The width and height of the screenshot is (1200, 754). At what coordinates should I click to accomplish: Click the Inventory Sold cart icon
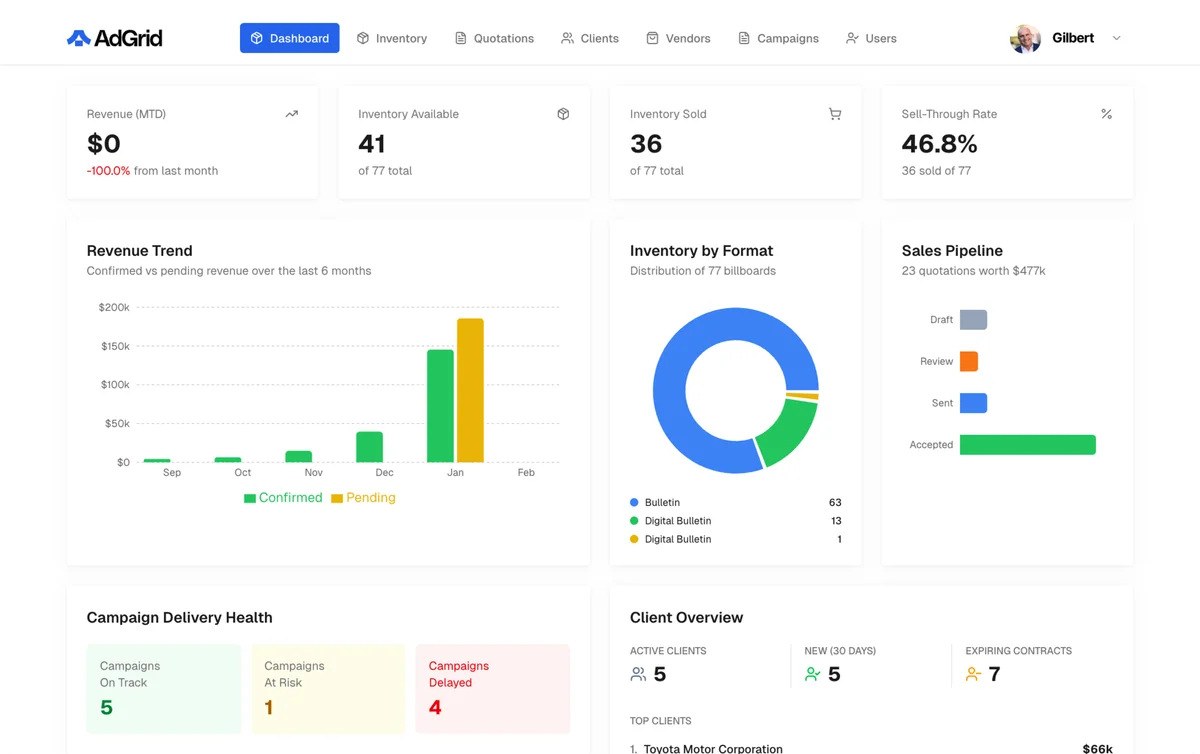(835, 114)
